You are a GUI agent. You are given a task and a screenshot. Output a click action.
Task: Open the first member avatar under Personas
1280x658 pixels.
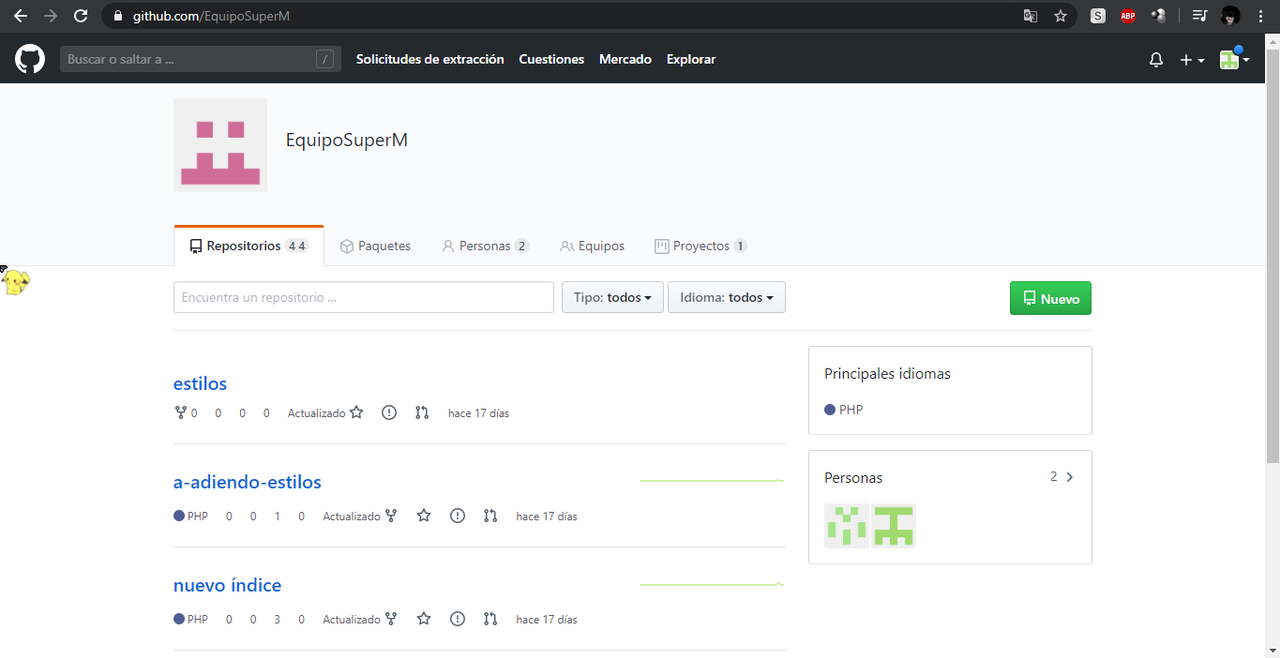(846, 526)
